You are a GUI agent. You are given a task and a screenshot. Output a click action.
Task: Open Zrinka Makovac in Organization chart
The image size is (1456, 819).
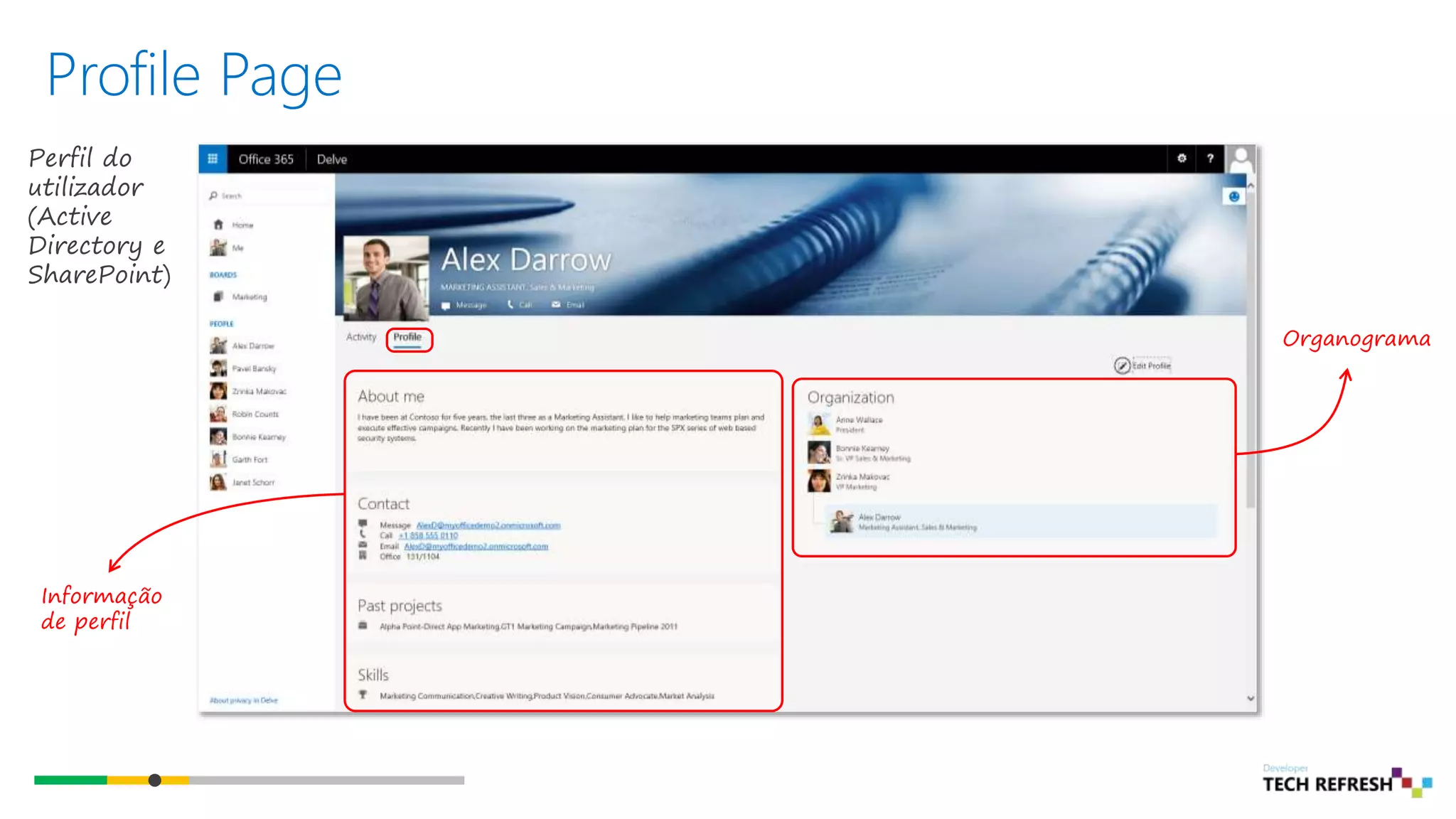click(x=849, y=481)
